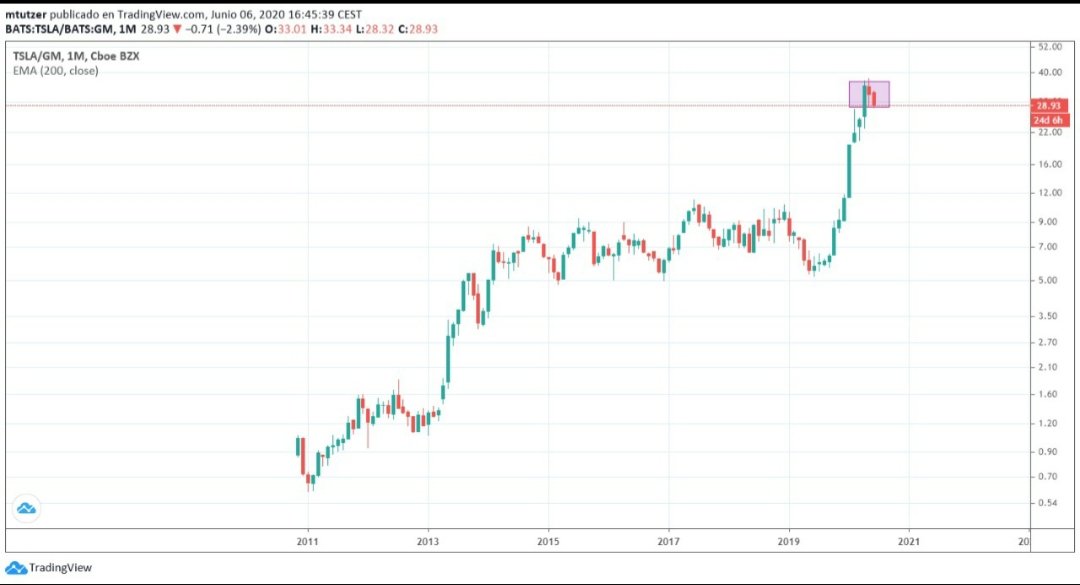
Task: Click the 24d 6h countdown label
Action: coord(1049,120)
